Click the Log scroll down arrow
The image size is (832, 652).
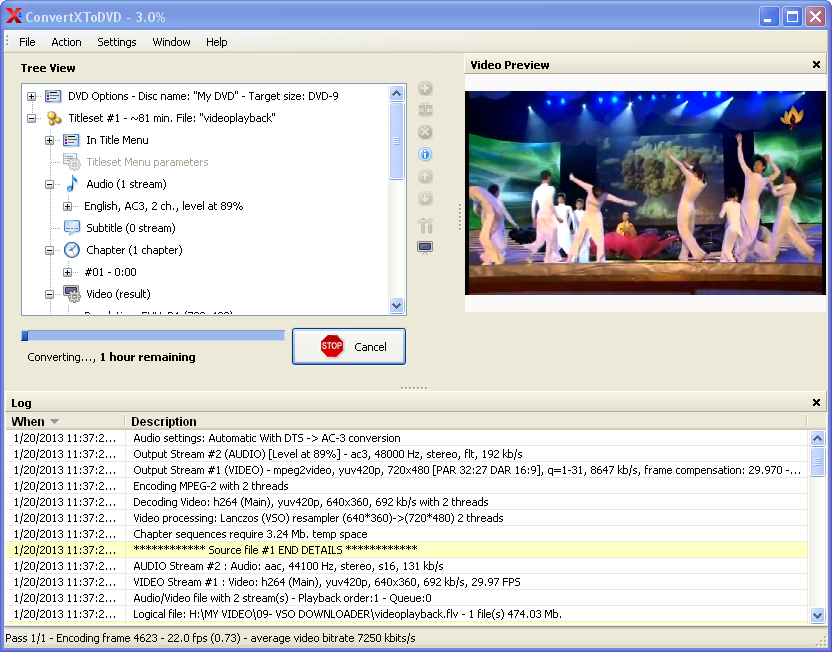[x=817, y=615]
